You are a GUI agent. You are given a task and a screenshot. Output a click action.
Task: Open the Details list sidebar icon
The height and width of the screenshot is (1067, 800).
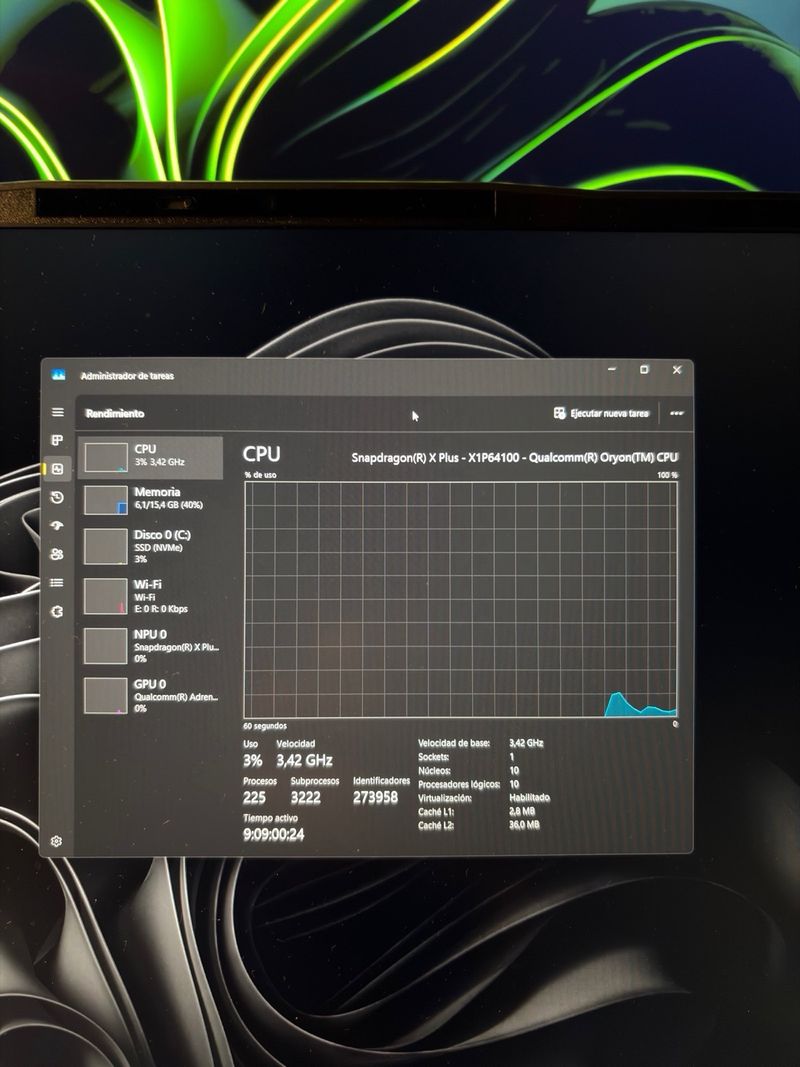(57, 582)
